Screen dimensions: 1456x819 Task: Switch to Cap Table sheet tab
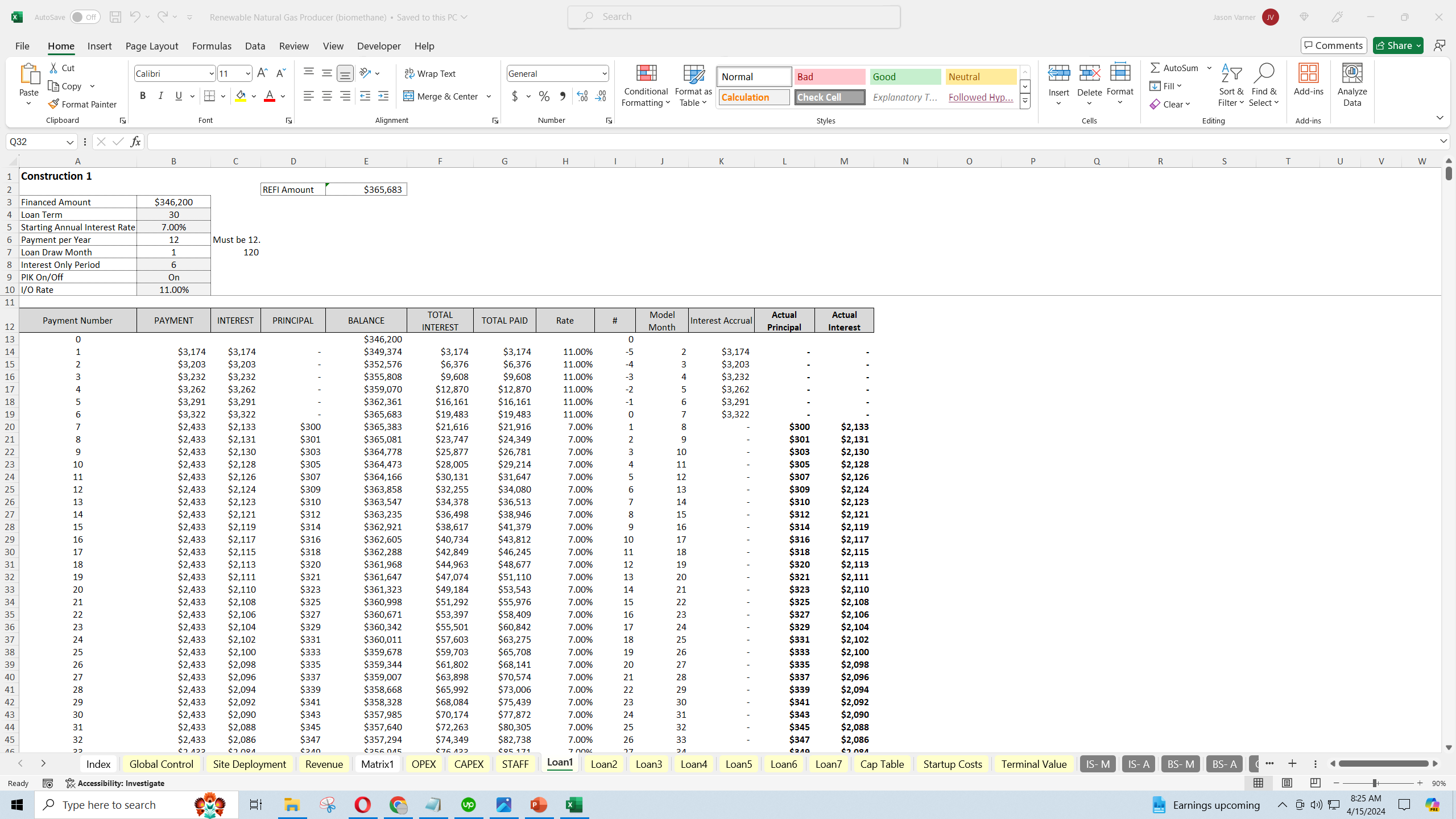882,764
